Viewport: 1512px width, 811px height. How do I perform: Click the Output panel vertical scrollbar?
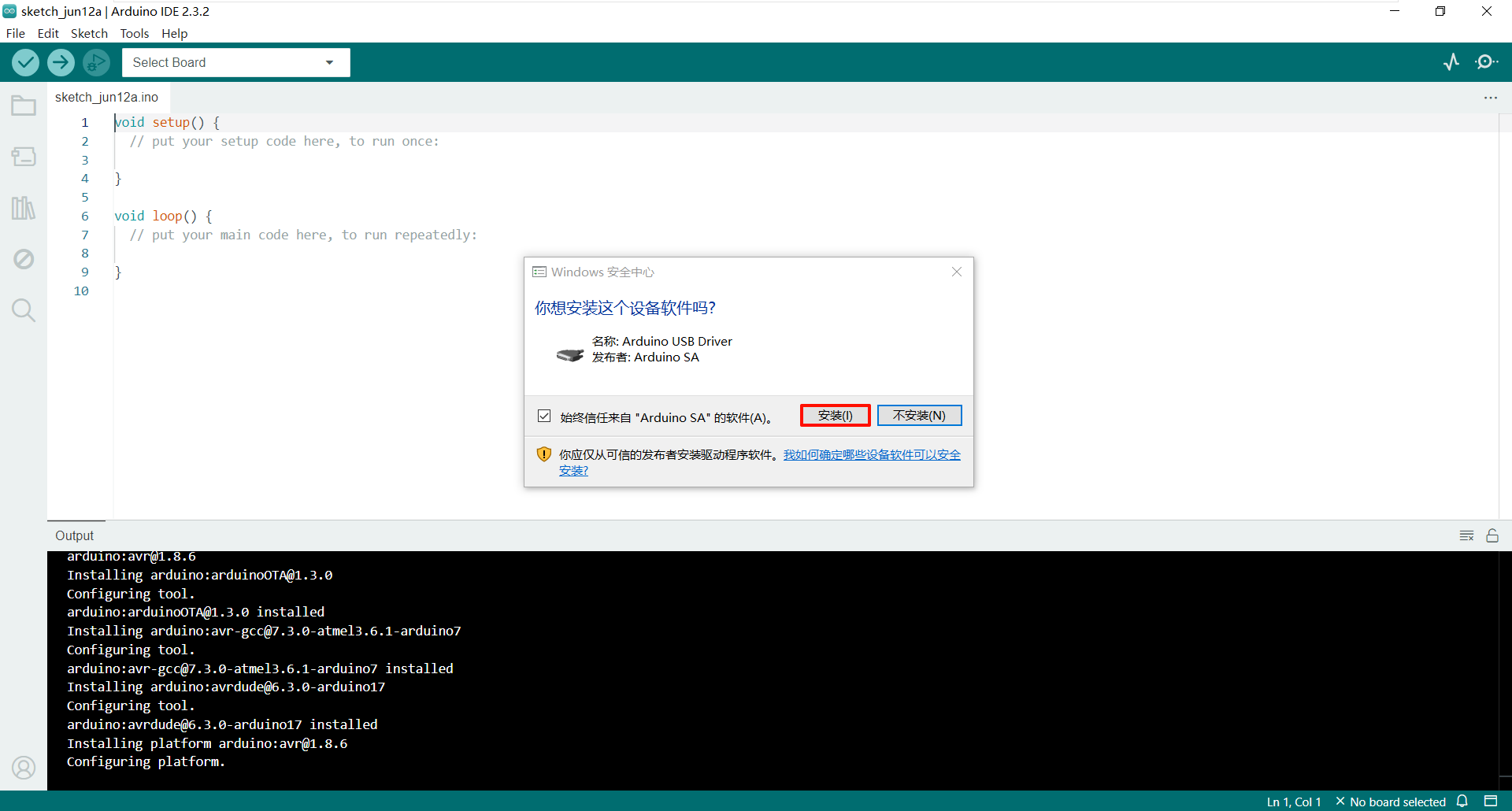[x=1505, y=669]
